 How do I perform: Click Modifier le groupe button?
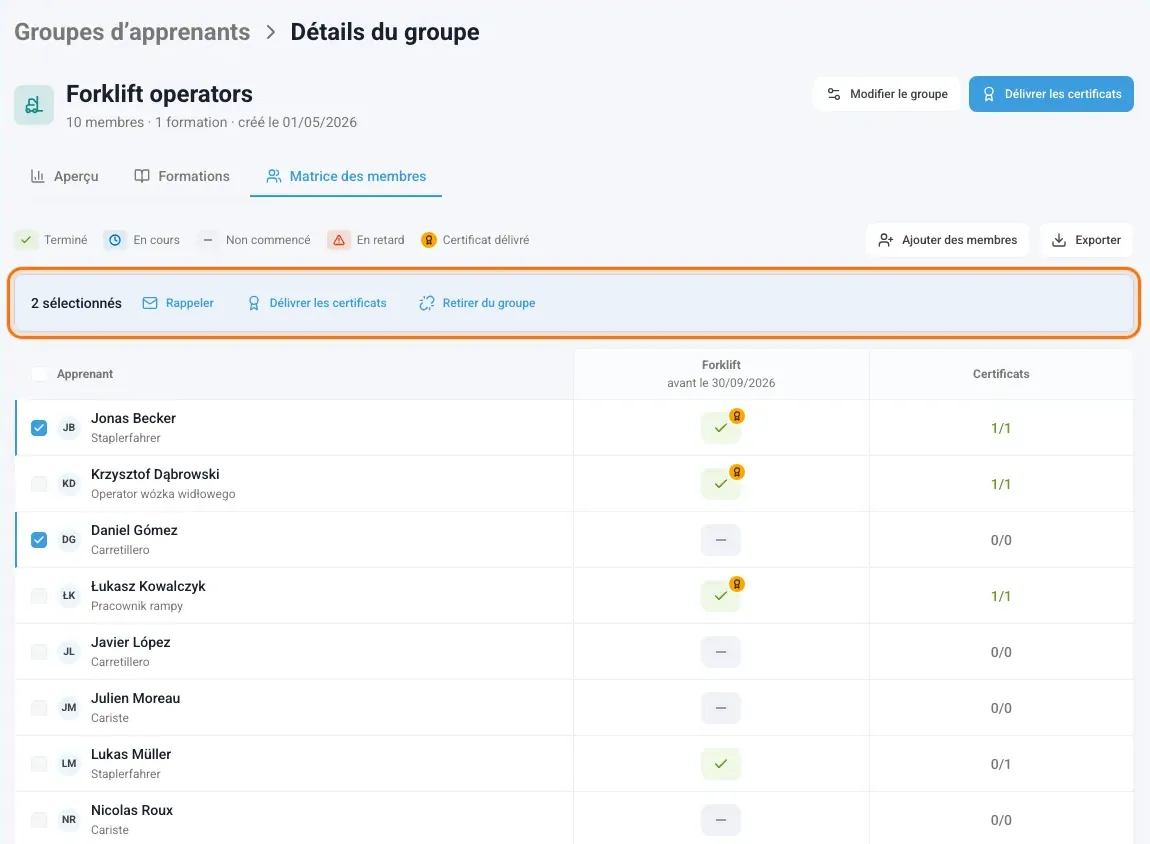[x=887, y=94]
